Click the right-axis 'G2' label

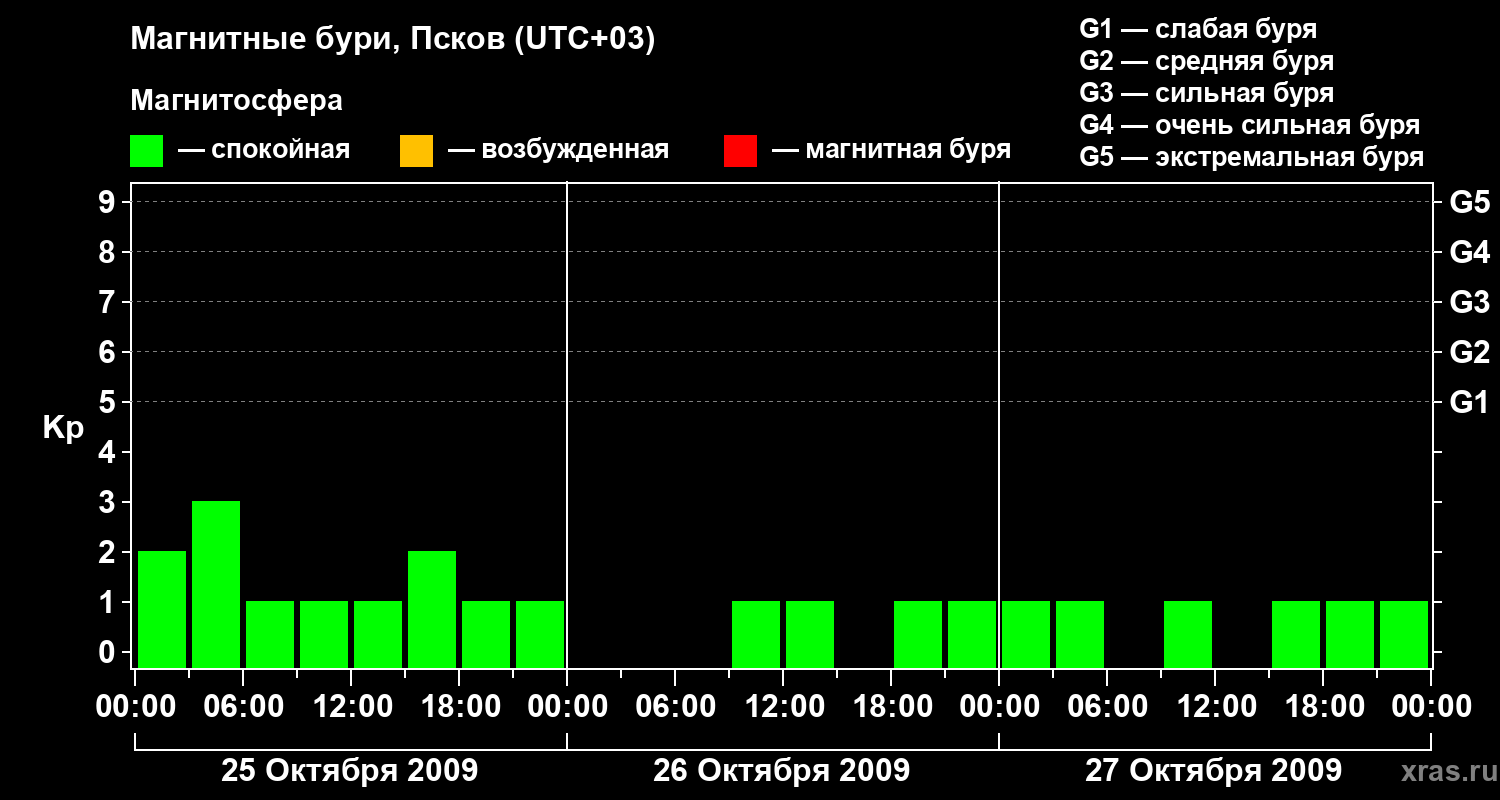1469,352
